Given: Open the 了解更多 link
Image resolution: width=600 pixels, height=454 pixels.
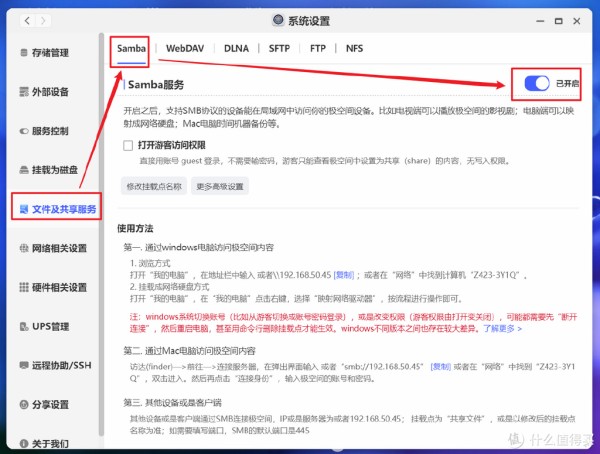Looking at the screenshot, I should (503, 327).
